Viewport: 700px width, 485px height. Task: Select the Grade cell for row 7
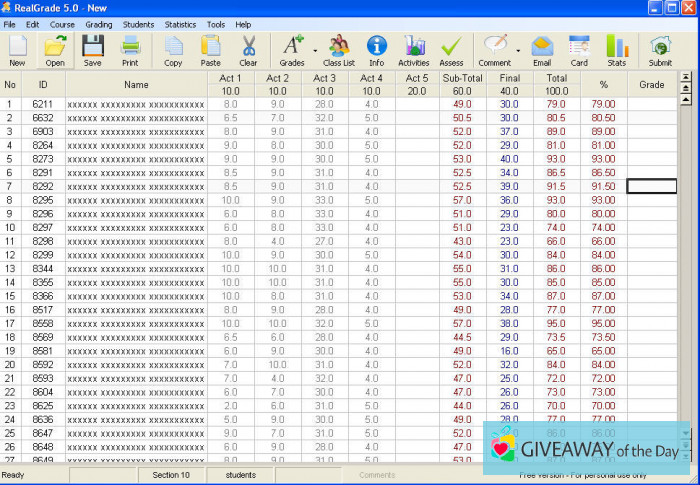(x=651, y=187)
